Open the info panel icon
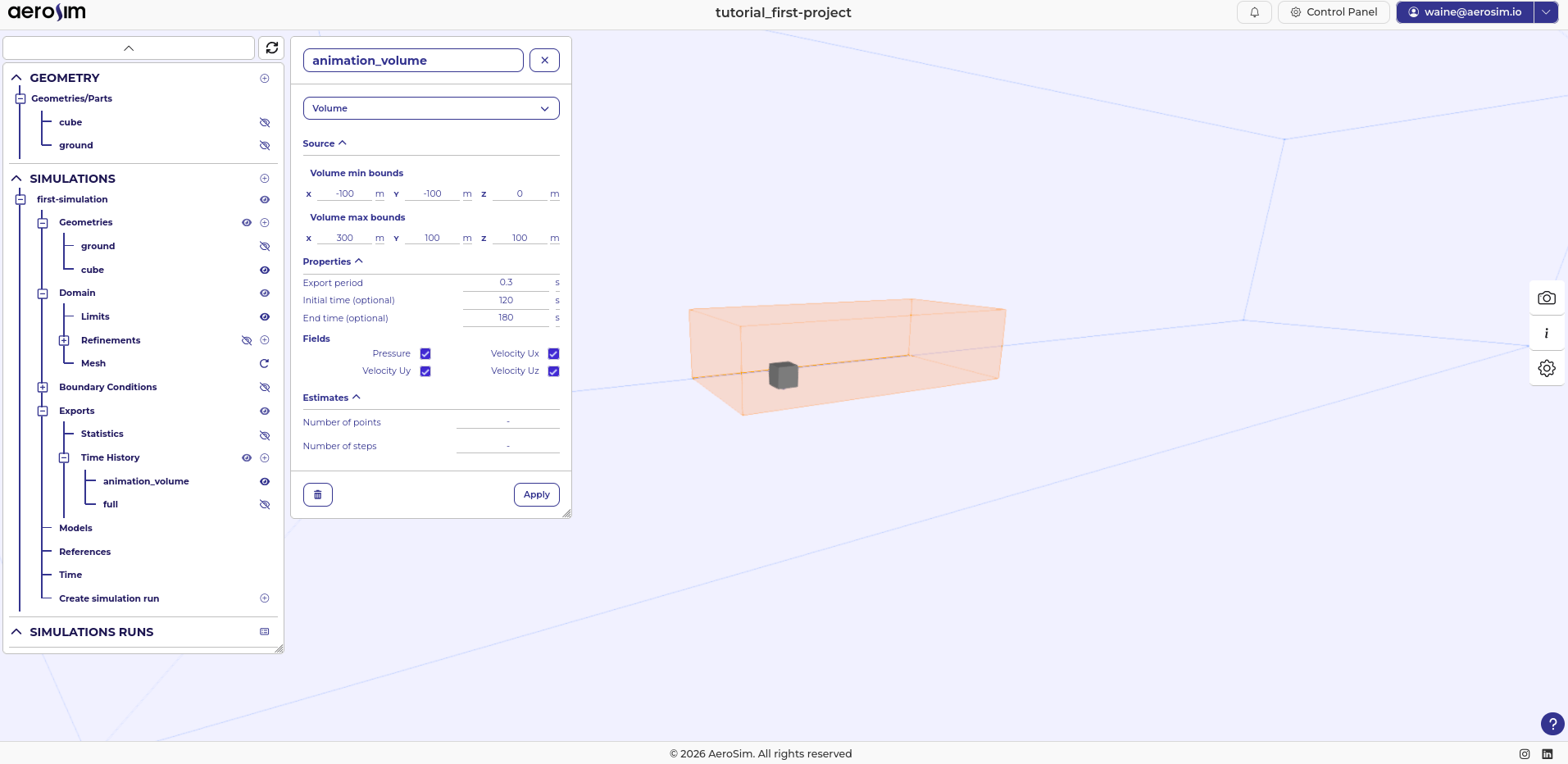The image size is (1568, 764). [1547, 333]
